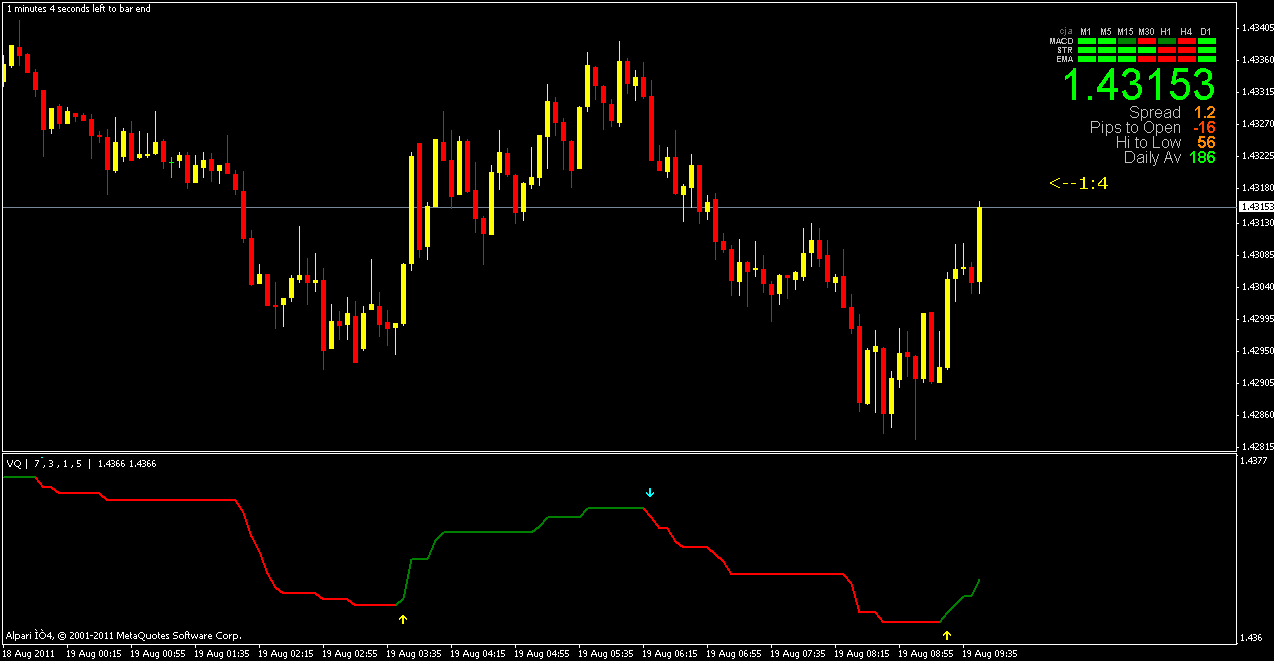The height and width of the screenshot is (661, 1274).
Task: Click the STR H1 red signal cell
Action: pyautogui.click(x=1167, y=50)
